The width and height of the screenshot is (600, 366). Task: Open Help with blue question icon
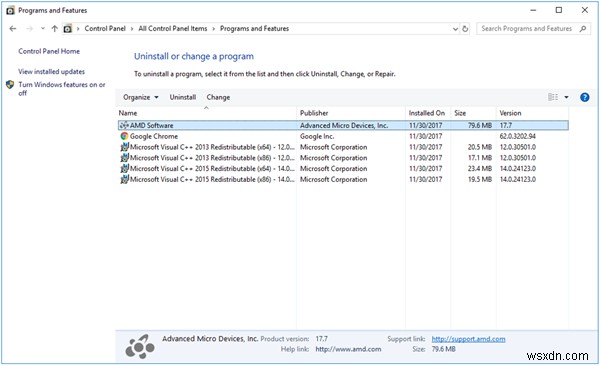tap(585, 97)
